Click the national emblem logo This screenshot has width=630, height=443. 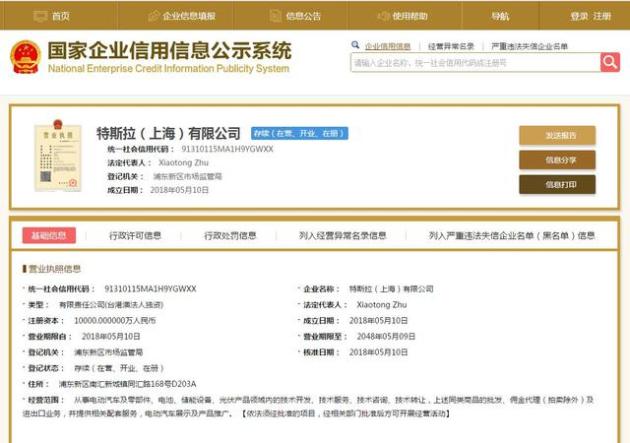pos(25,57)
